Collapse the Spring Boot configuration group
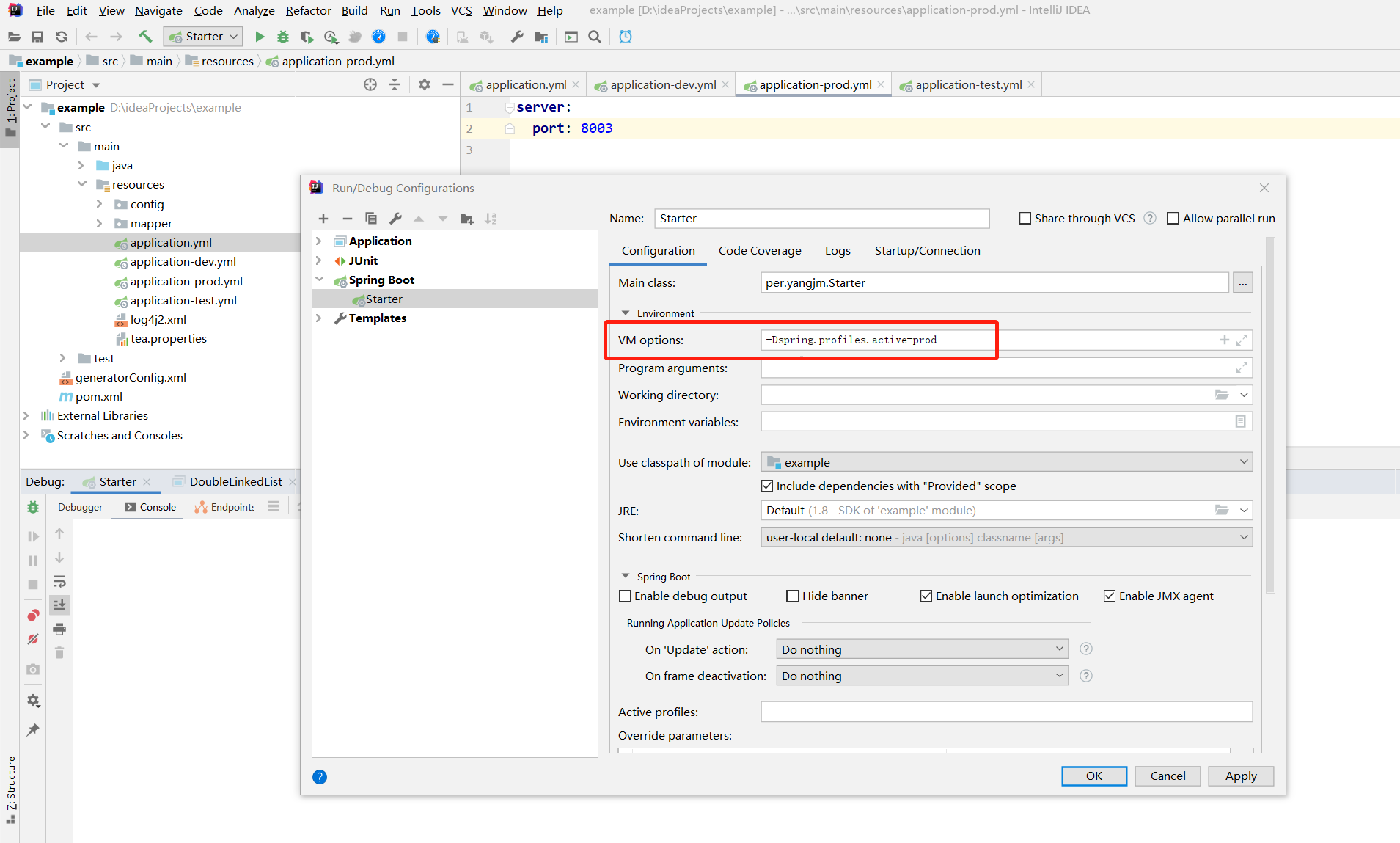Viewport: 1400px width, 843px height. coord(626,576)
